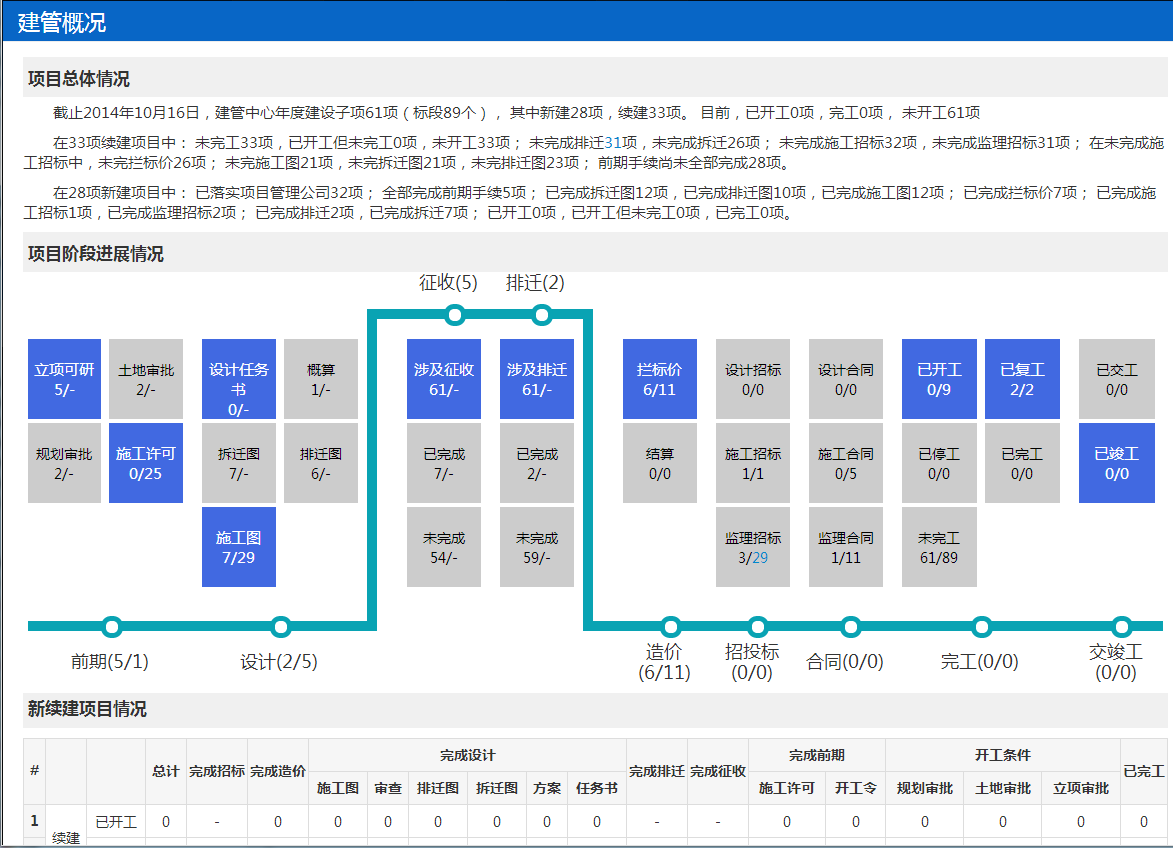Select the 设计(2/5) timeline node

tap(281, 627)
